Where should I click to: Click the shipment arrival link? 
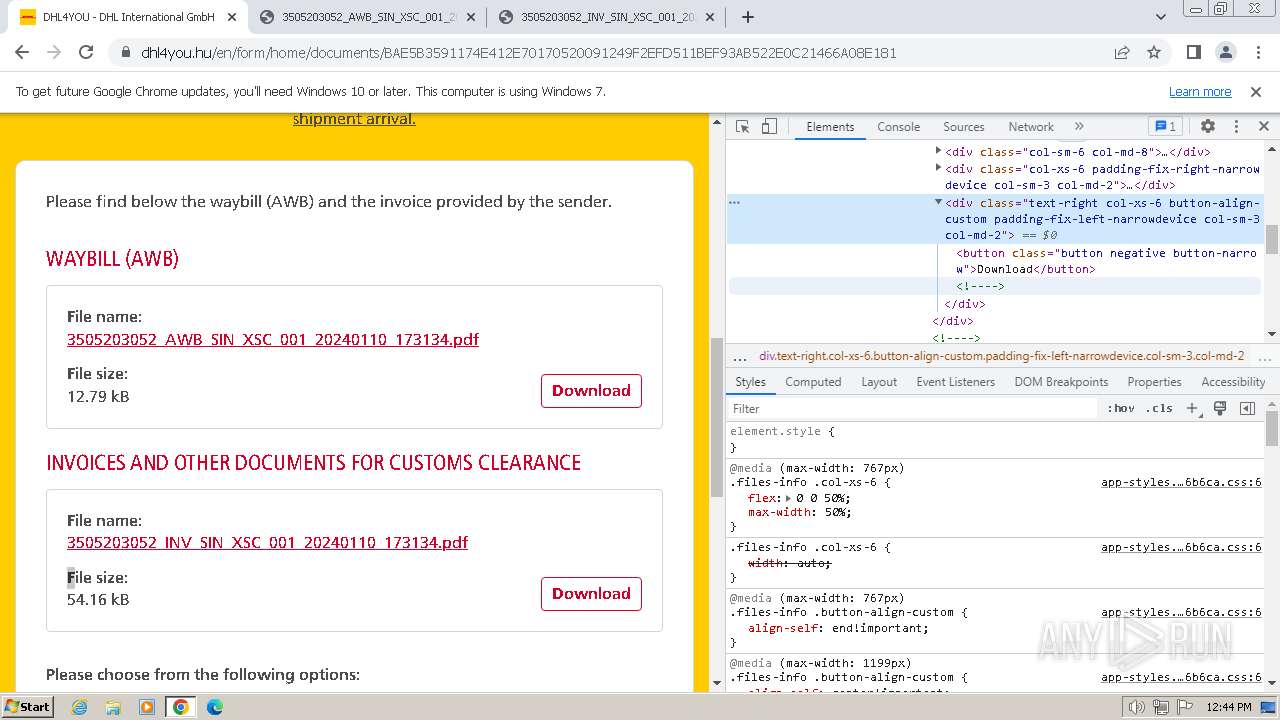pos(354,119)
